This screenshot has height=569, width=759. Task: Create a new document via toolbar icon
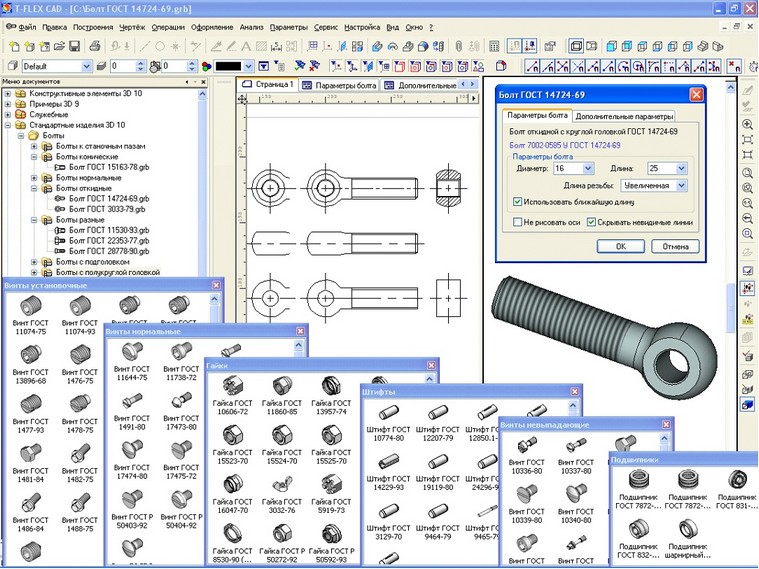pyautogui.click(x=14, y=46)
